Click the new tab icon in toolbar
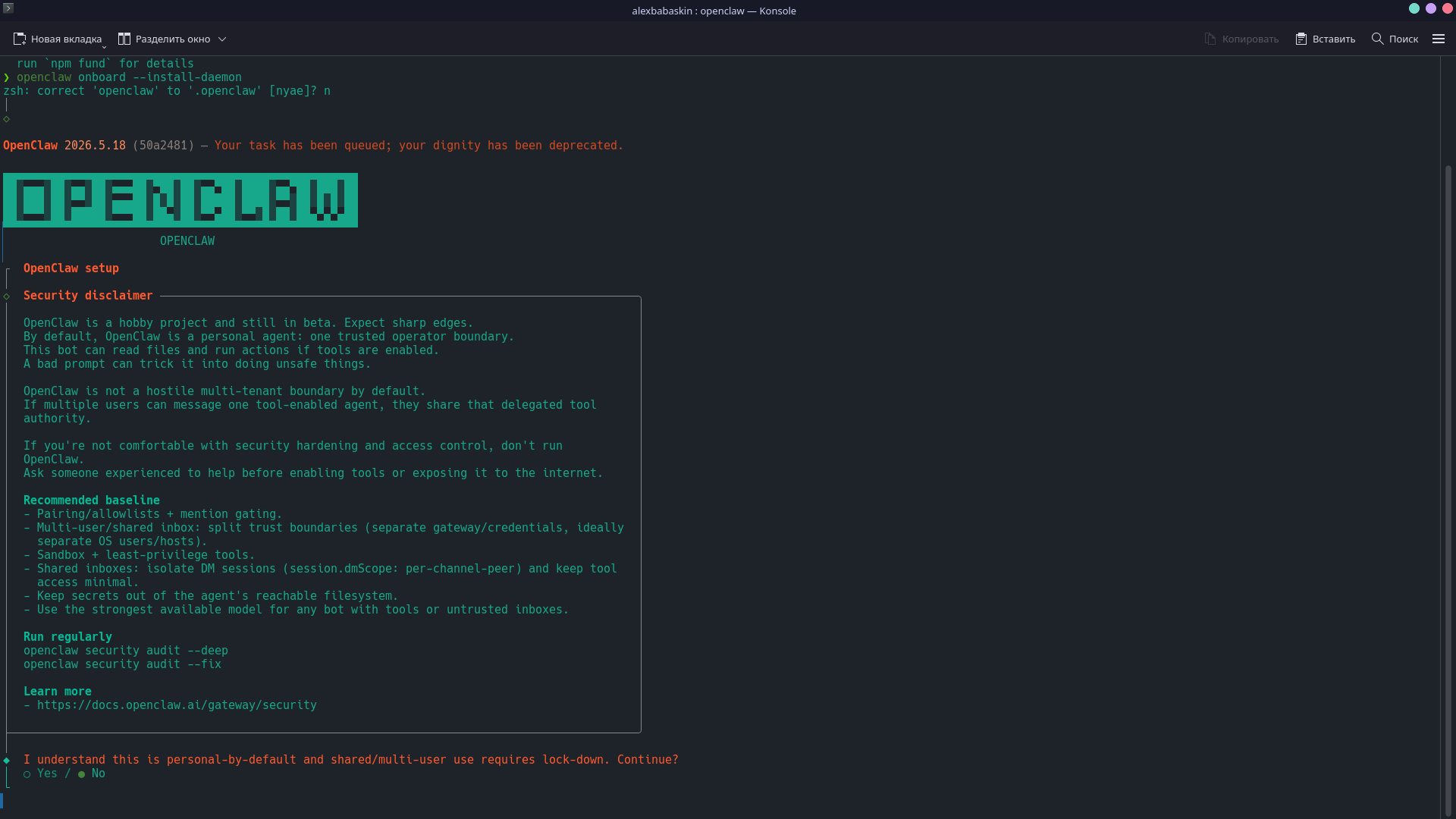This screenshot has width=1456, height=819. click(x=20, y=39)
